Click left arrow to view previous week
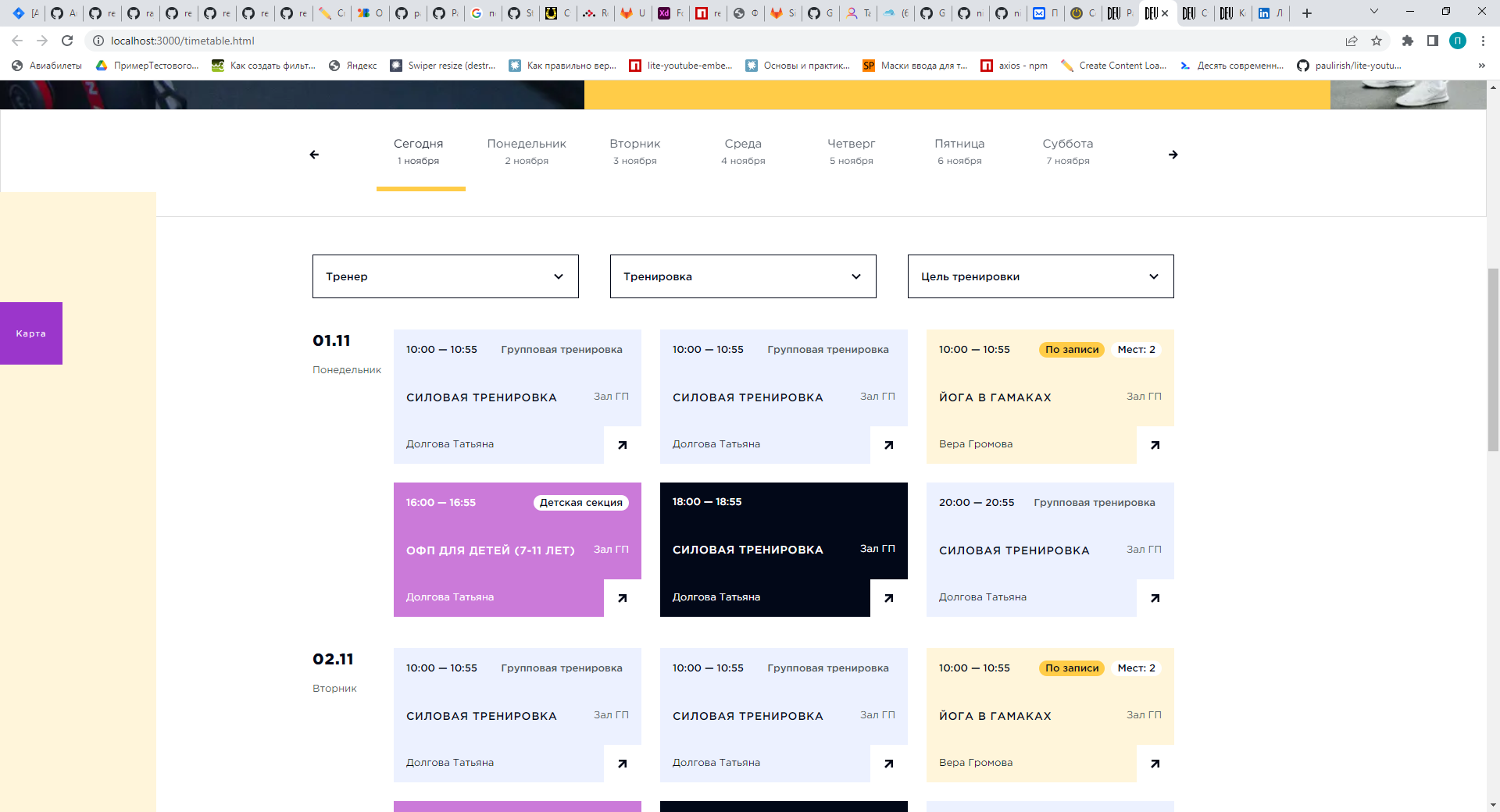Screen dimensions: 1500x812 point(314,154)
